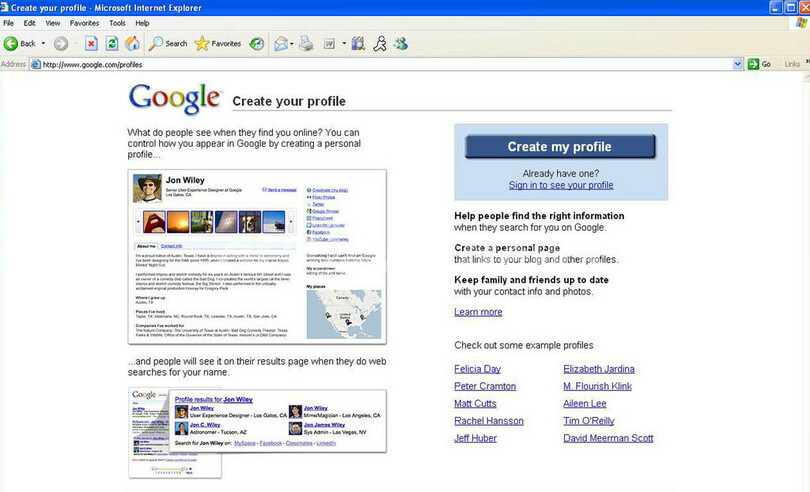Open the Favorites menu
This screenshot has height=492, width=810.
pyautogui.click(x=84, y=23)
